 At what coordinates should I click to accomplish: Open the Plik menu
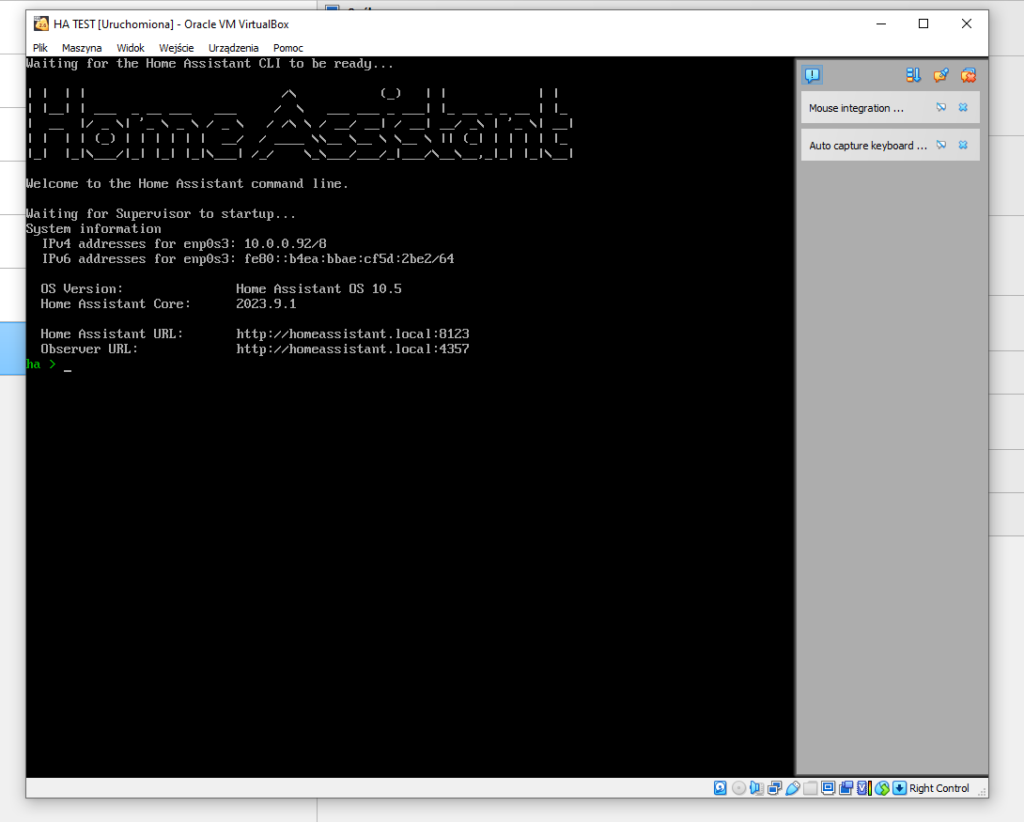coord(40,47)
